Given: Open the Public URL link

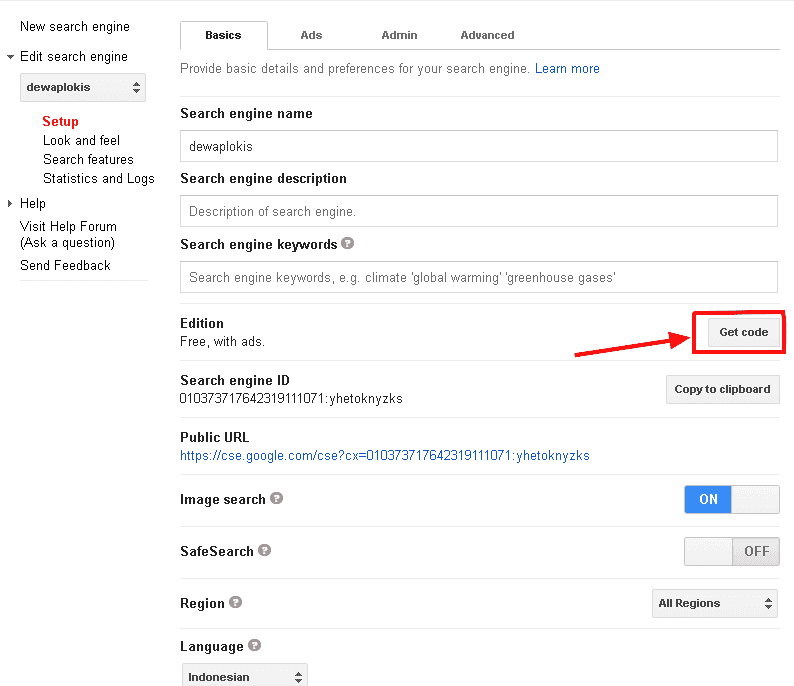Looking at the screenshot, I should (x=384, y=455).
